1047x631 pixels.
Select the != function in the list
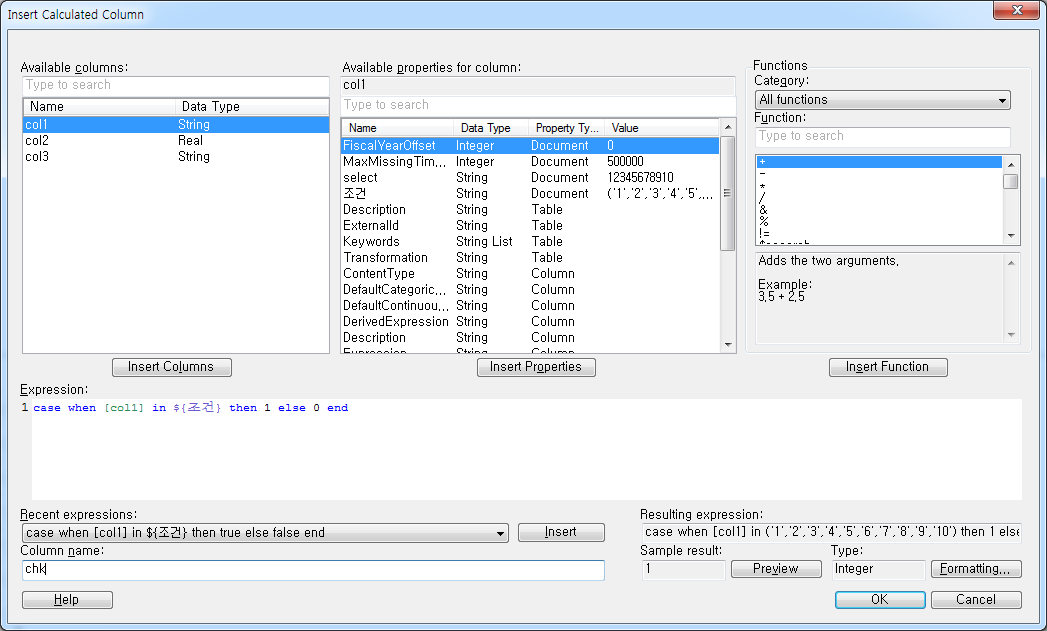pyautogui.click(x=879, y=234)
